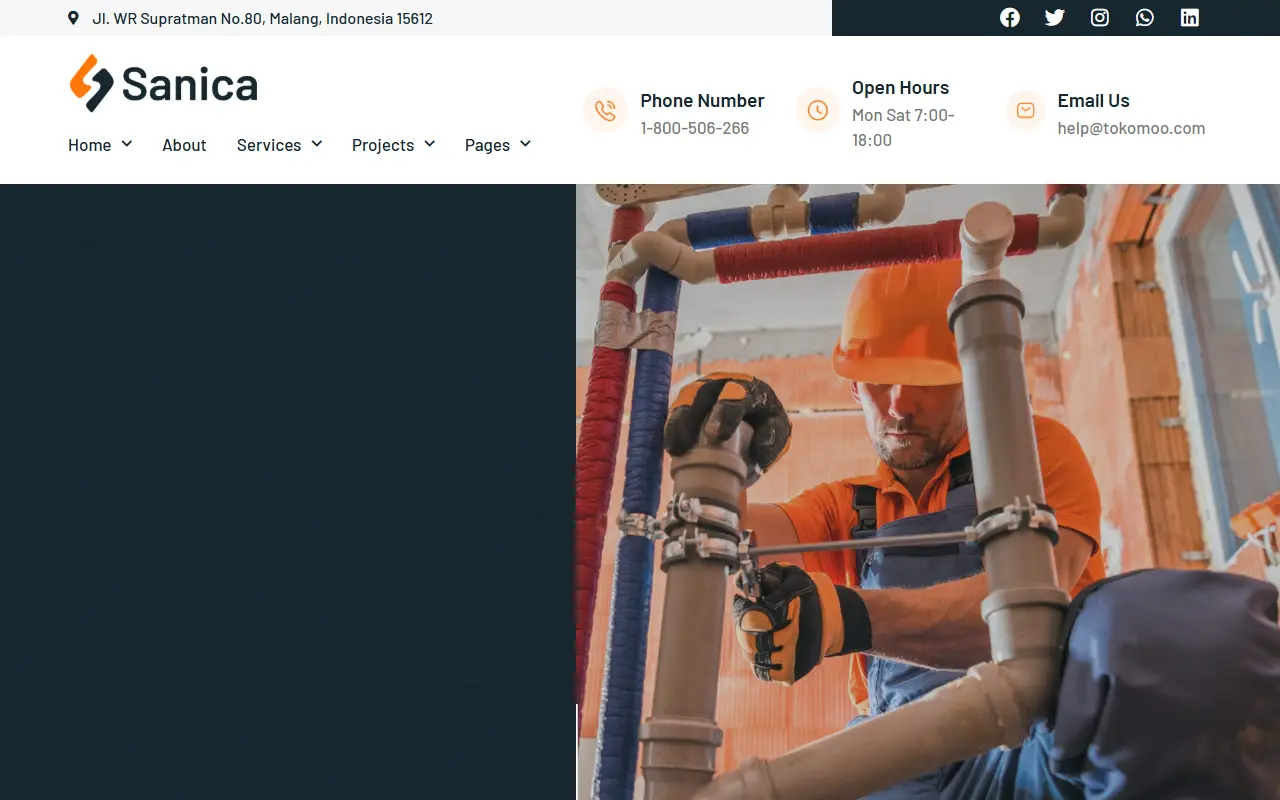Open the LinkedIn social icon
This screenshot has height=800, width=1280.
click(1190, 17)
